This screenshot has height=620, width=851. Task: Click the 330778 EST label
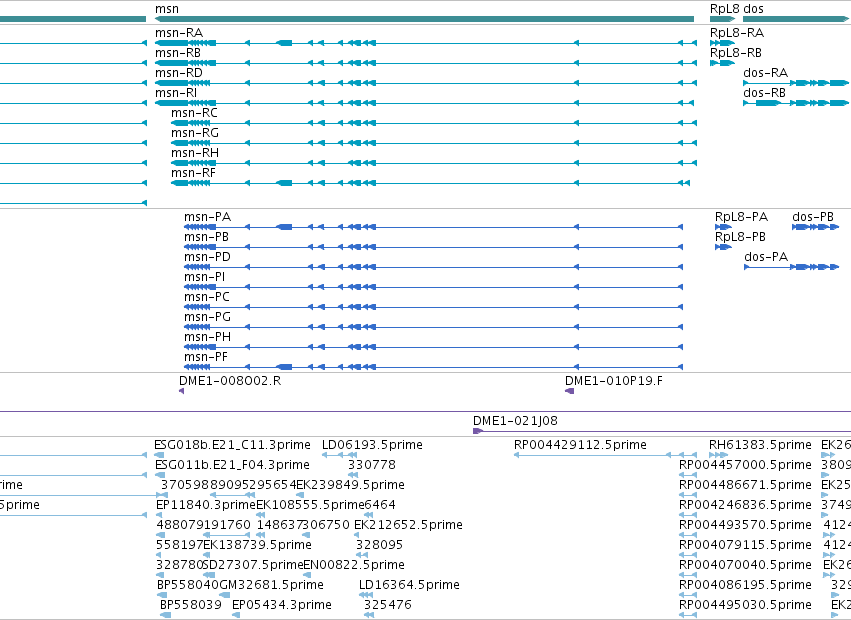pos(372,465)
